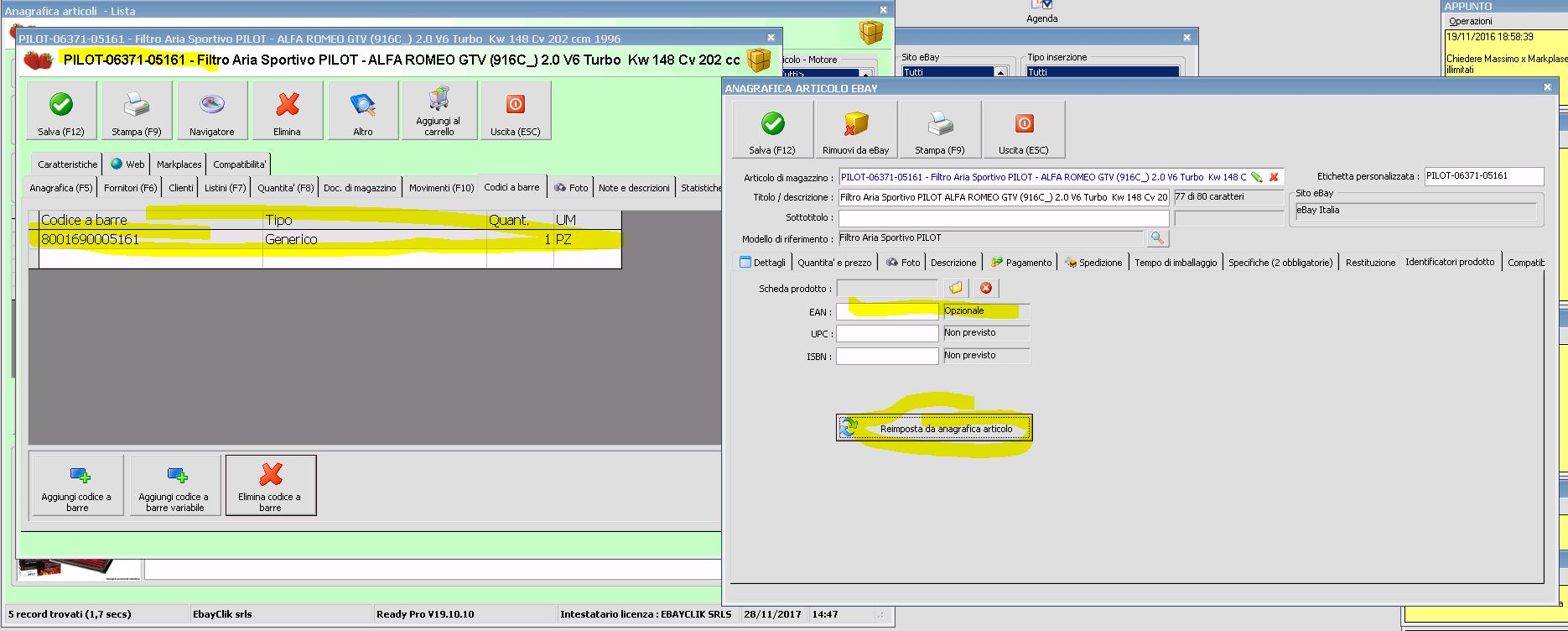The image size is (1568, 631).
Task: Open the Doc. di magazzino tab
Action: [x=360, y=188]
